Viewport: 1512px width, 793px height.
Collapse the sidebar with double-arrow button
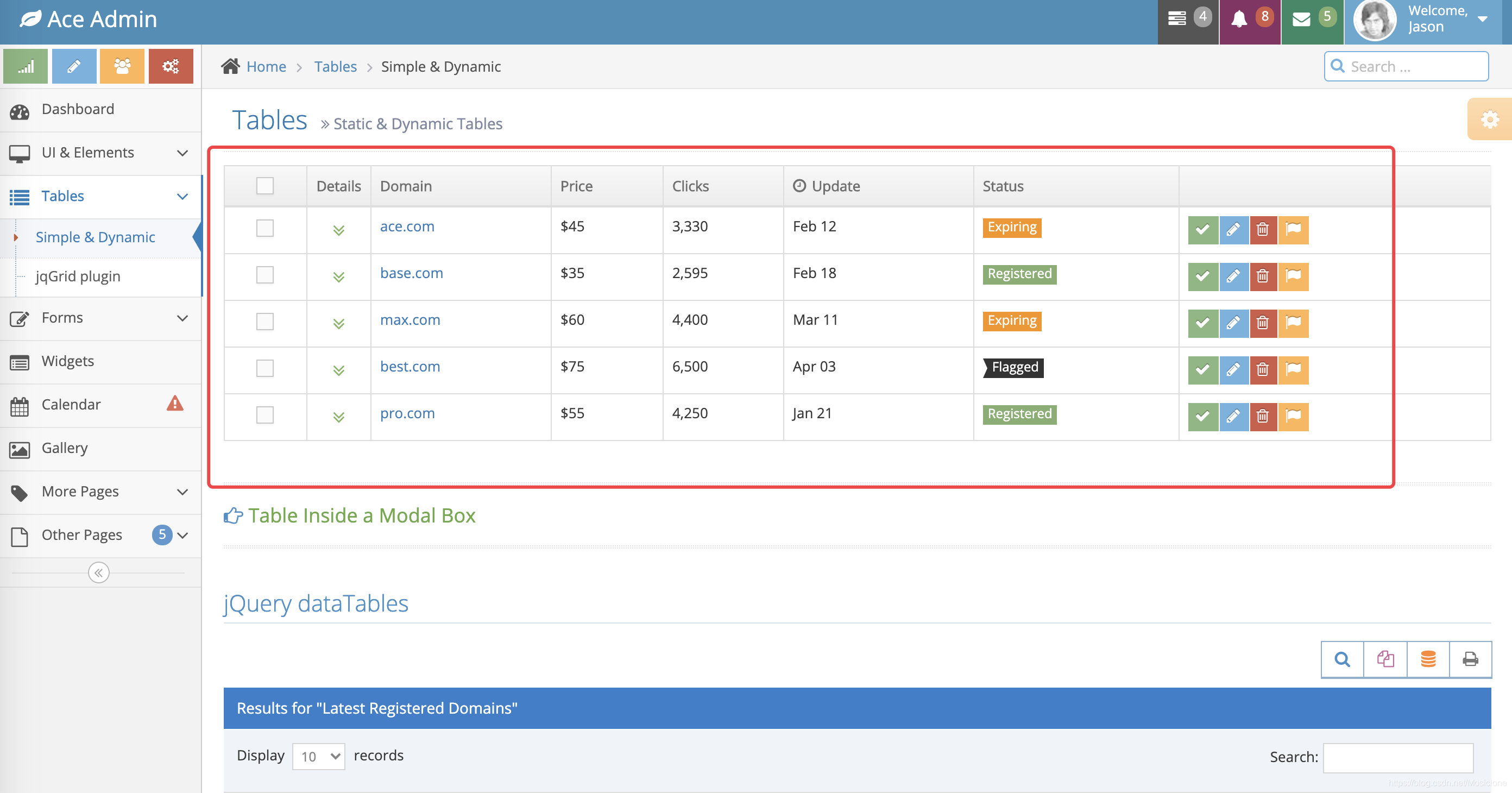coord(99,572)
